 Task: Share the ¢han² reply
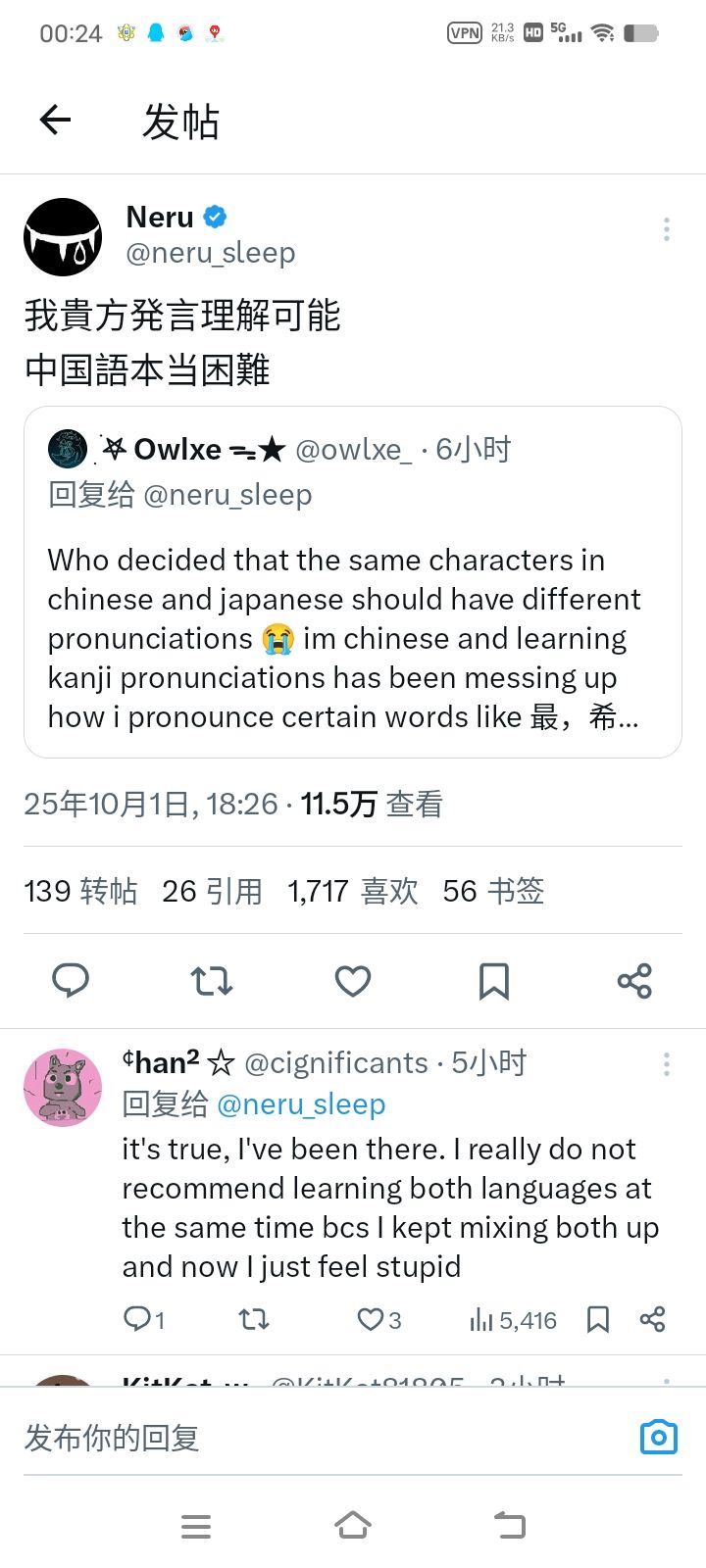(x=652, y=1320)
